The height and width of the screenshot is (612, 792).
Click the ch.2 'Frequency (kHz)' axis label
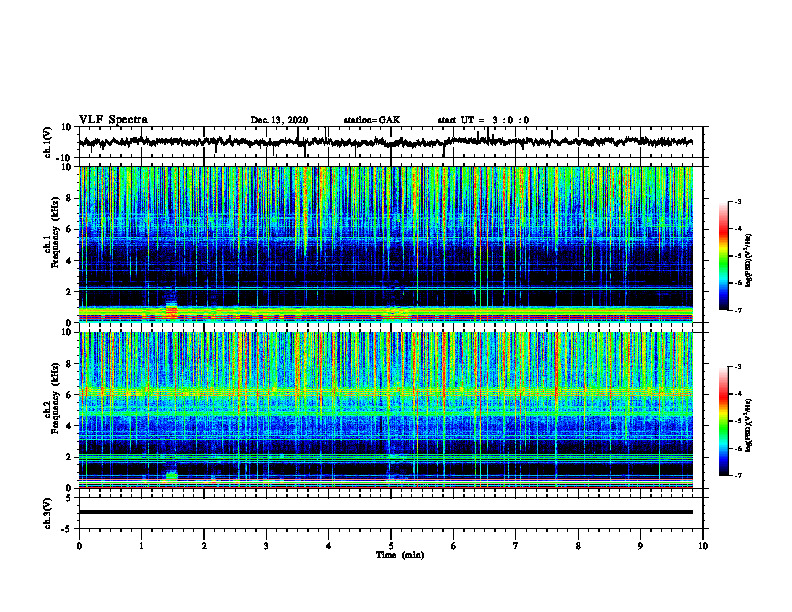[x=55, y=398]
